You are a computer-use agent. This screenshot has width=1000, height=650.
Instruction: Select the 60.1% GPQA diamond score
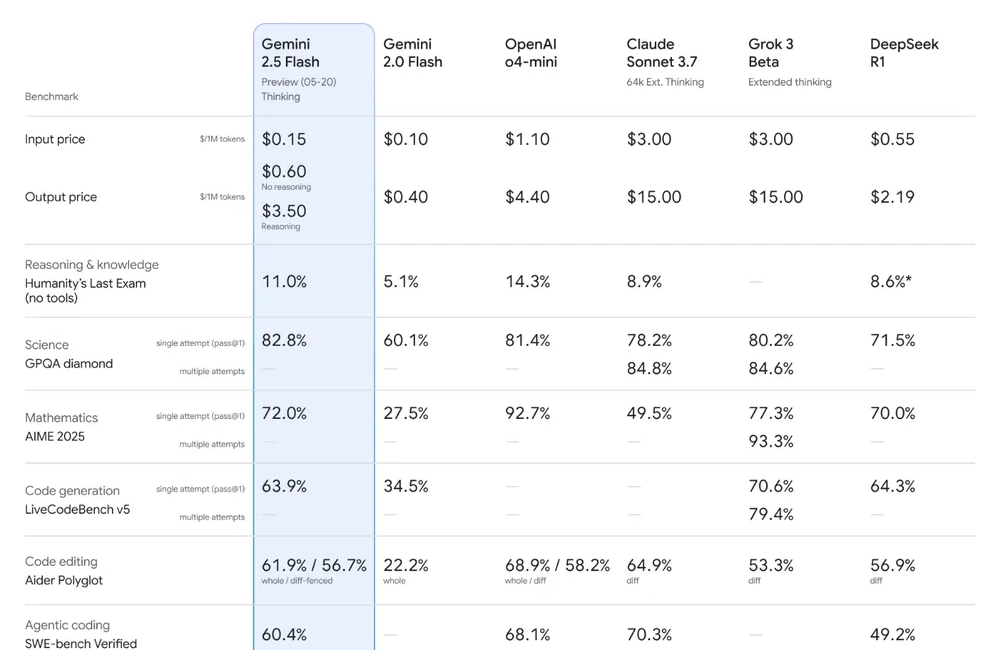click(x=406, y=340)
